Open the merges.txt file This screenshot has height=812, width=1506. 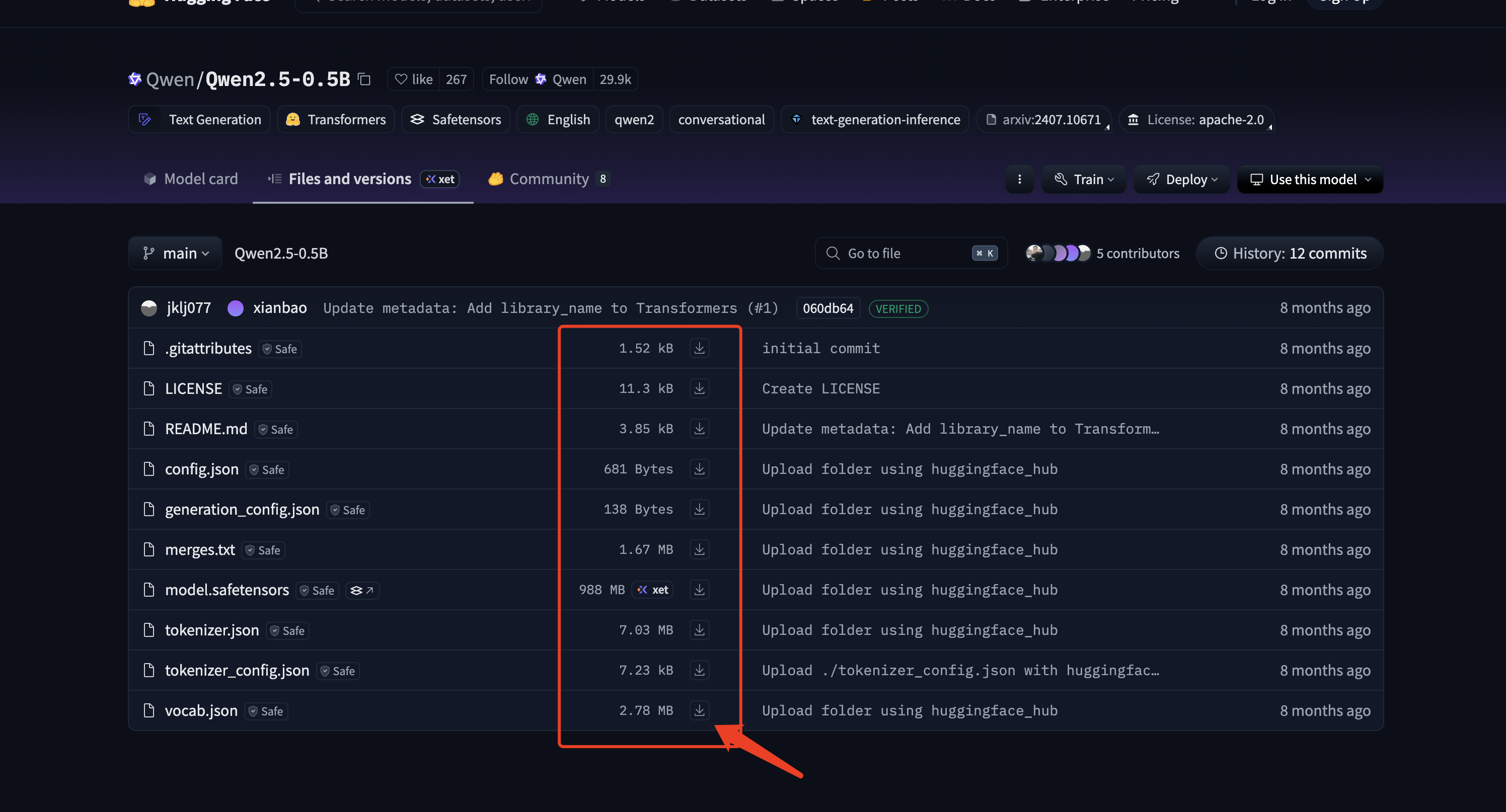(x=200, y=550)
